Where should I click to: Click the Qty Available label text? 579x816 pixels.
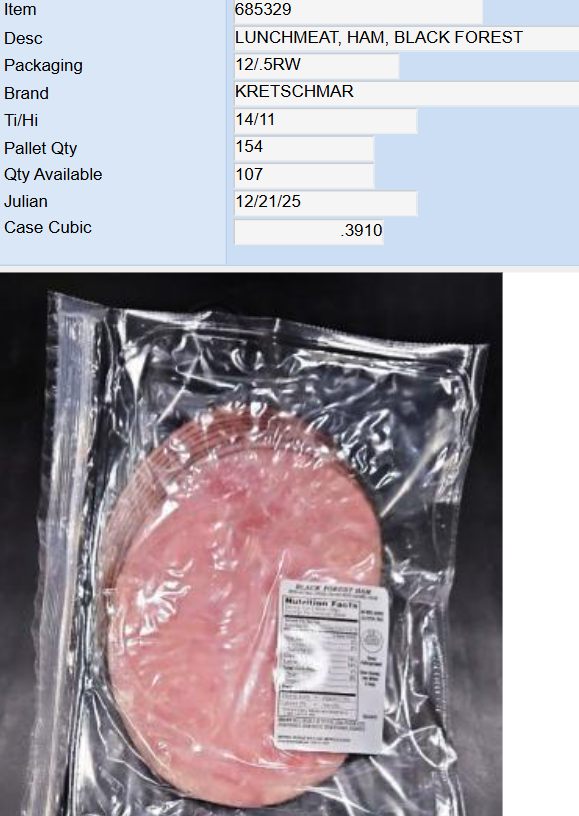point(53,175)
